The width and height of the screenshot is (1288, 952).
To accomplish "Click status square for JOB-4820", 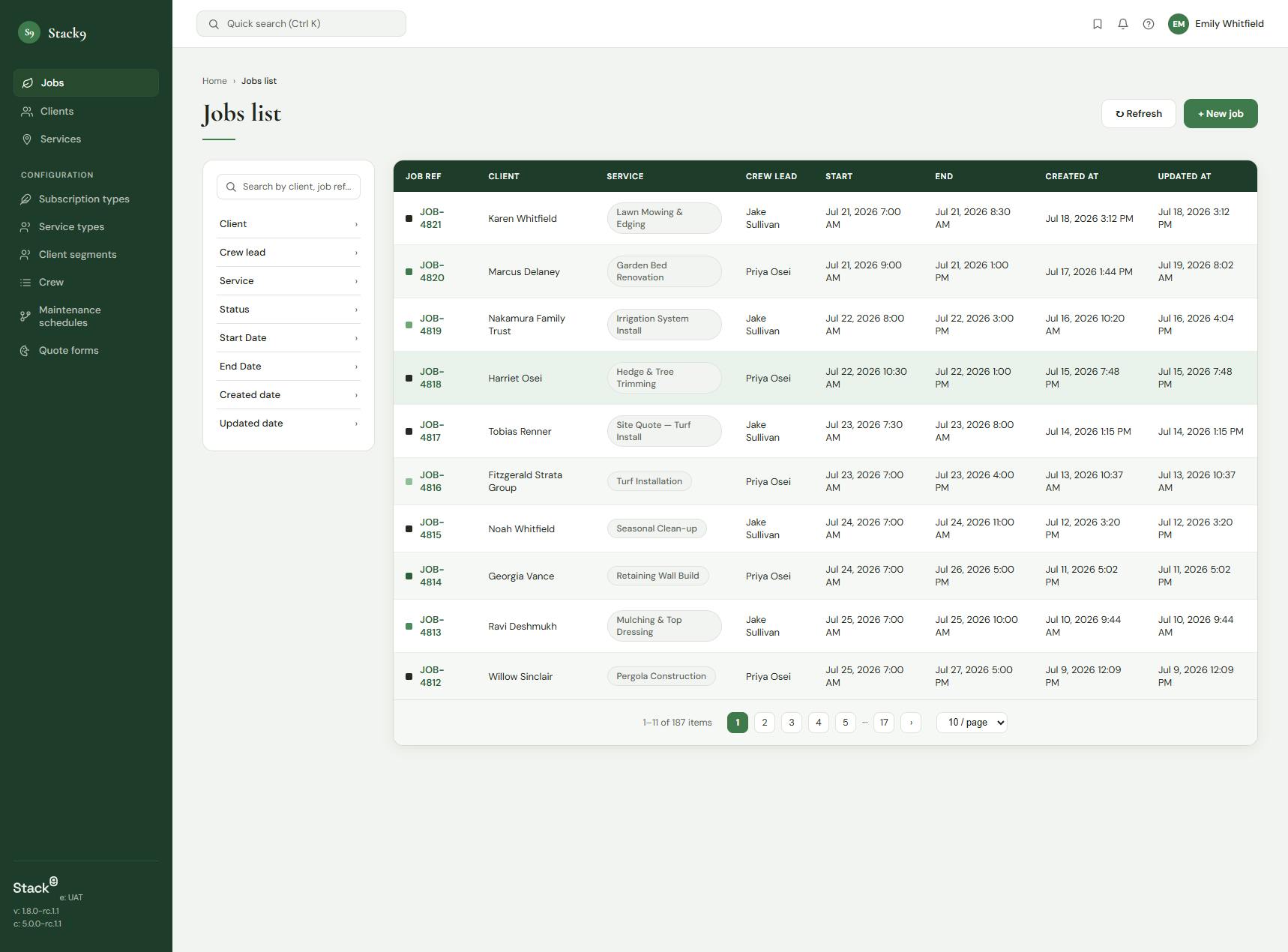I will click(409, 272).
